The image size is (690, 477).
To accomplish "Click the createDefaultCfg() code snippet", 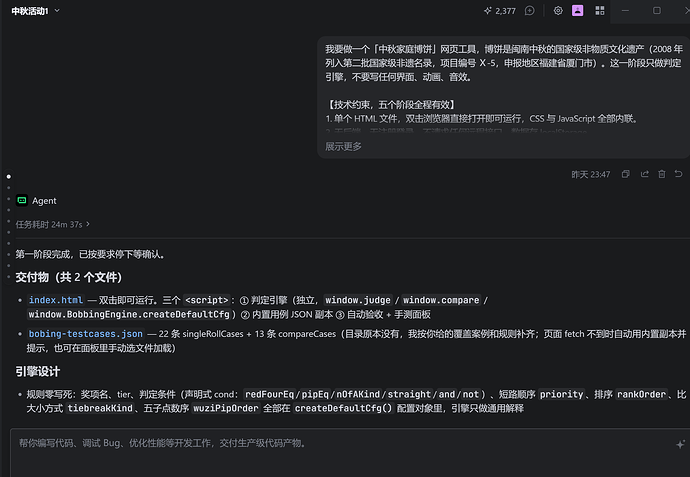I will 343,408.
